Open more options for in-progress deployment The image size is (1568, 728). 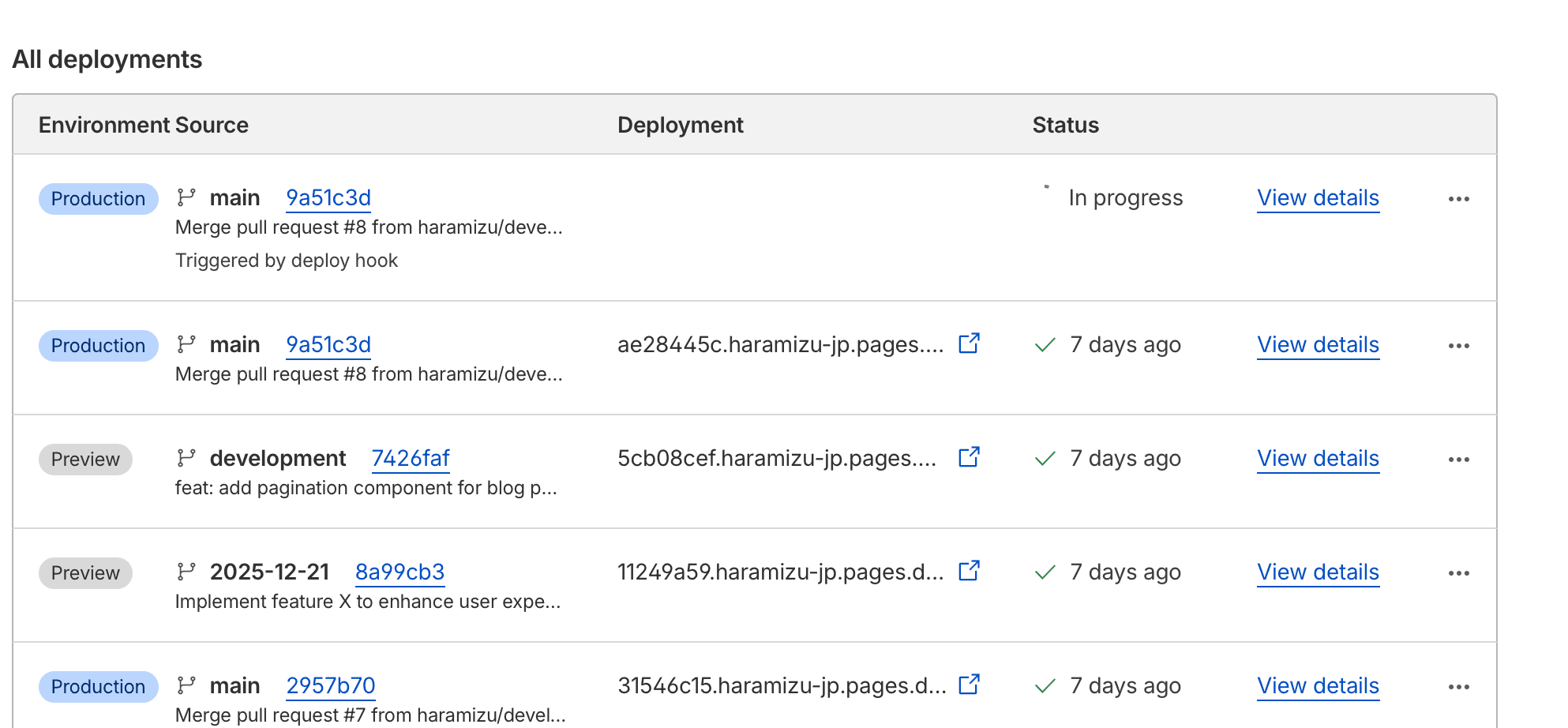(1458, 199)
